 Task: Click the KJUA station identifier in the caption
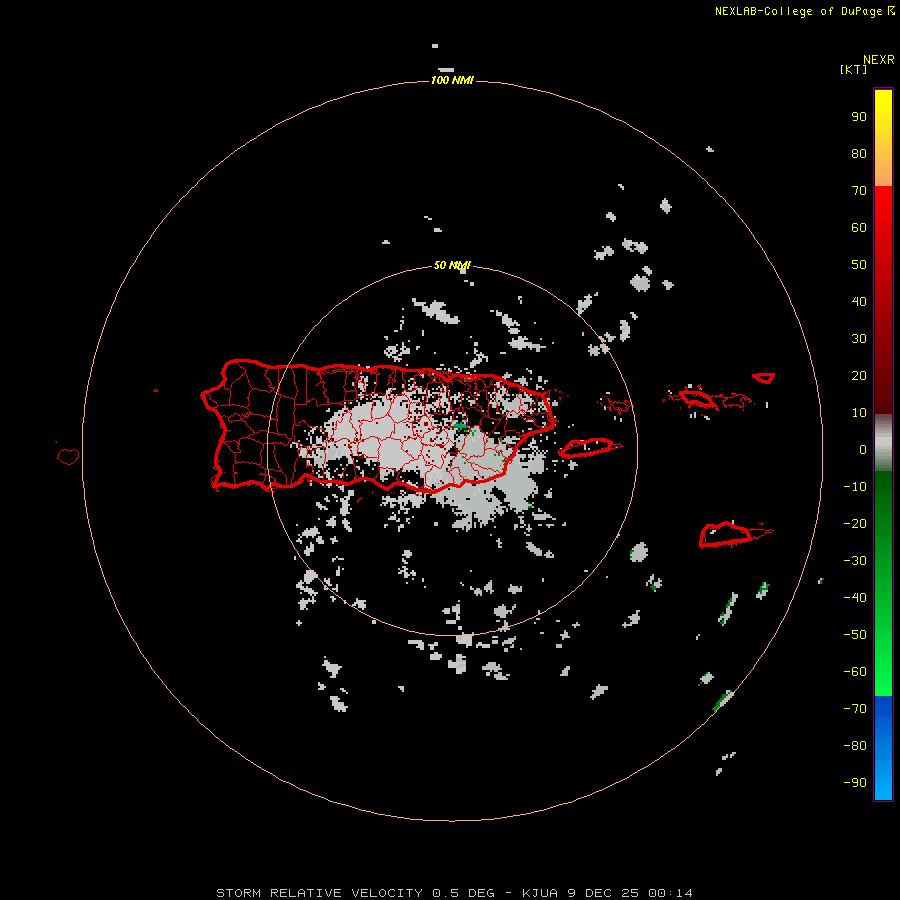[540, 893]
